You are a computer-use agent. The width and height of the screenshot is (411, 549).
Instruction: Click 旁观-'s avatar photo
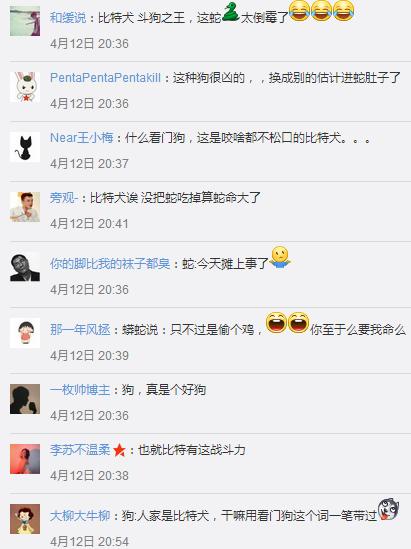25,207
